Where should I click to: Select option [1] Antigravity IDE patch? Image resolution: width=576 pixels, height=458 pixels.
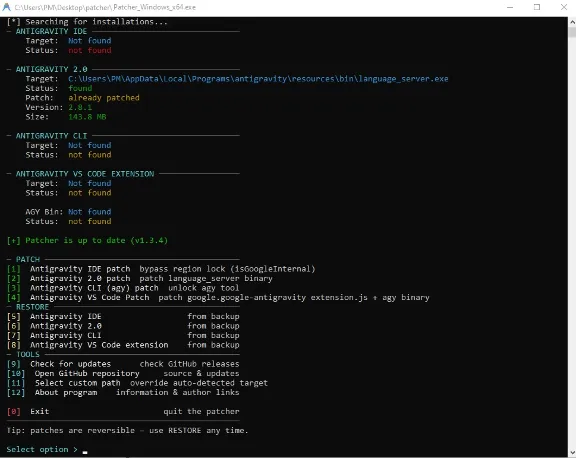(161, 269)
